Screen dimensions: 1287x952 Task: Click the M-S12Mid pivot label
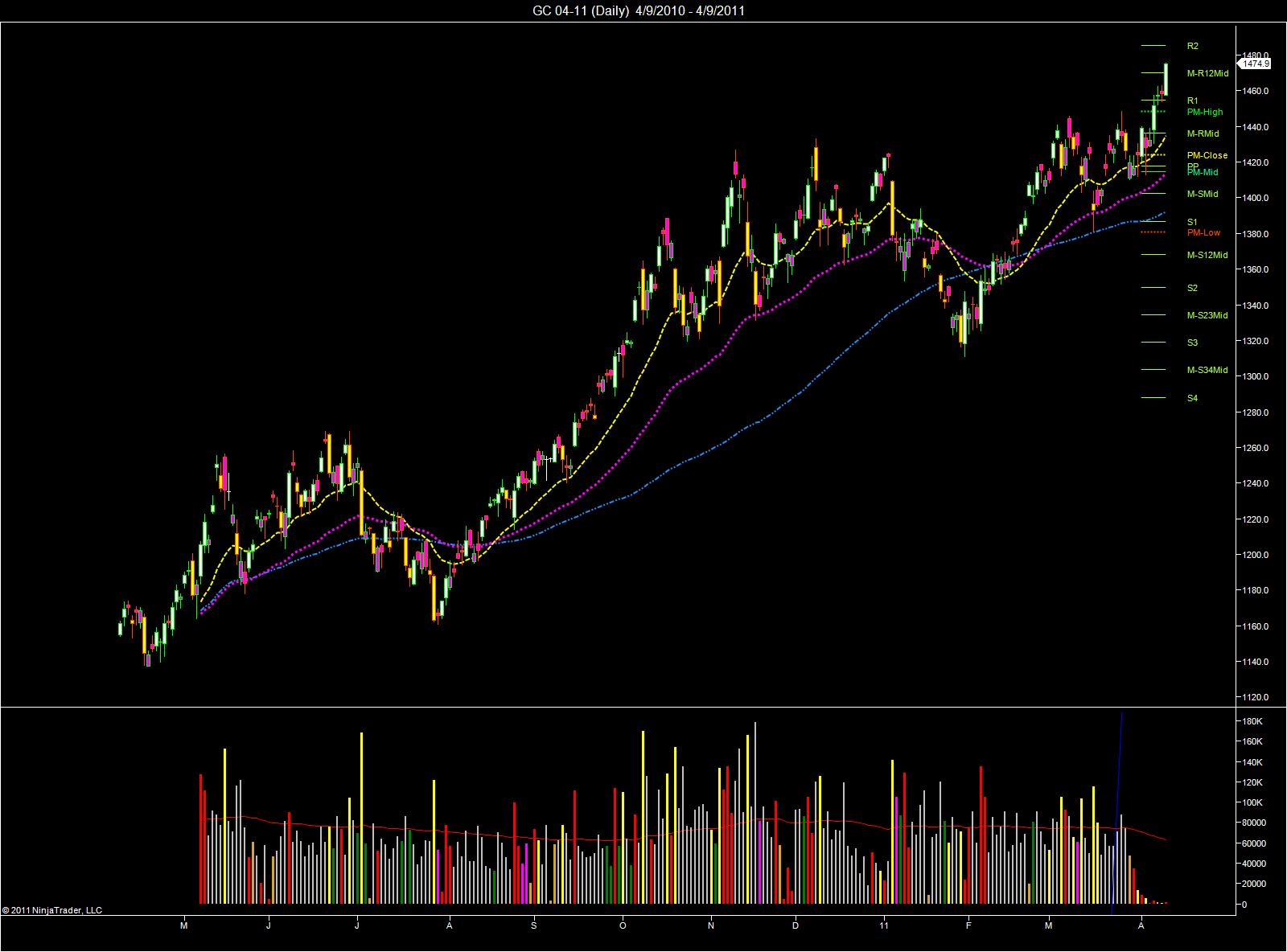[x=1207, y=255]
